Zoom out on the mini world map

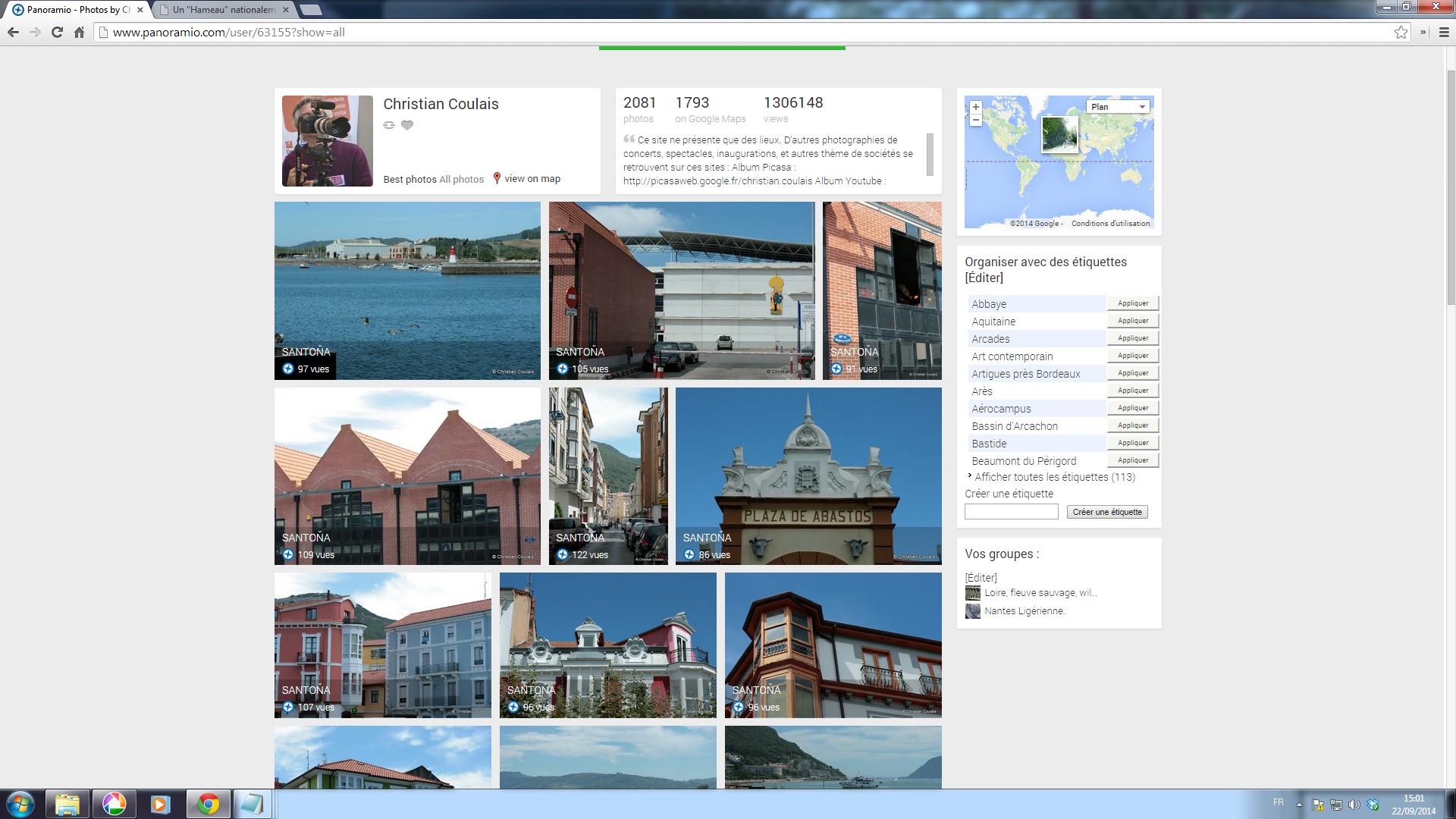[x=976, y=120]
